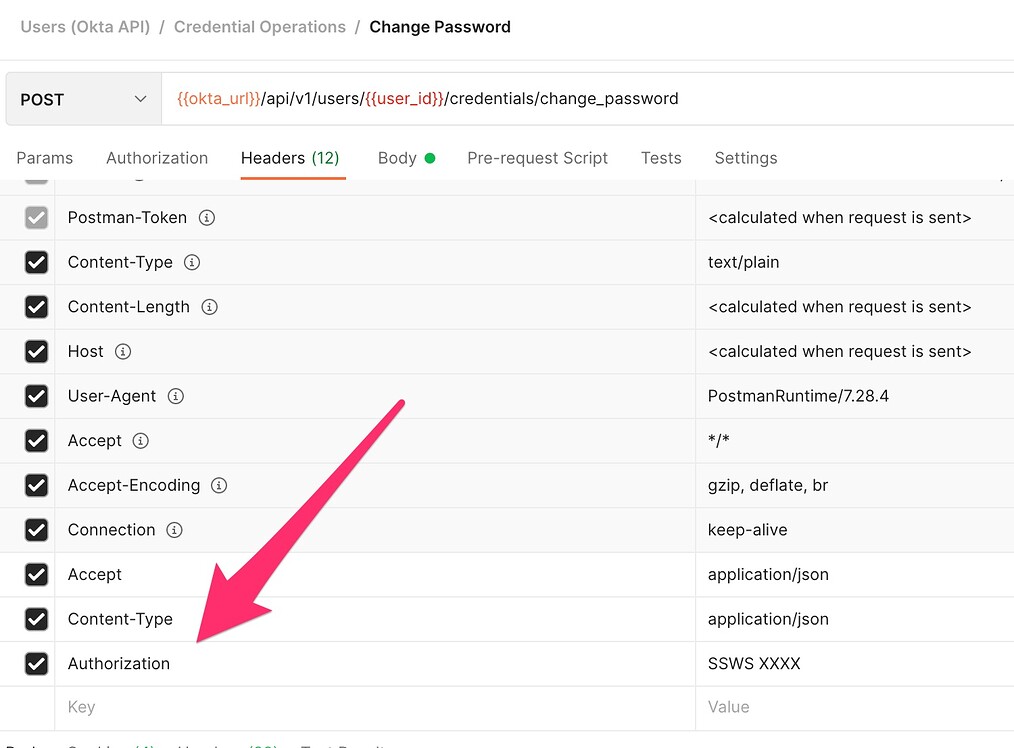Switch to the Body tab
Viewport: 1014px width, 748px height.
pos(397,158)
